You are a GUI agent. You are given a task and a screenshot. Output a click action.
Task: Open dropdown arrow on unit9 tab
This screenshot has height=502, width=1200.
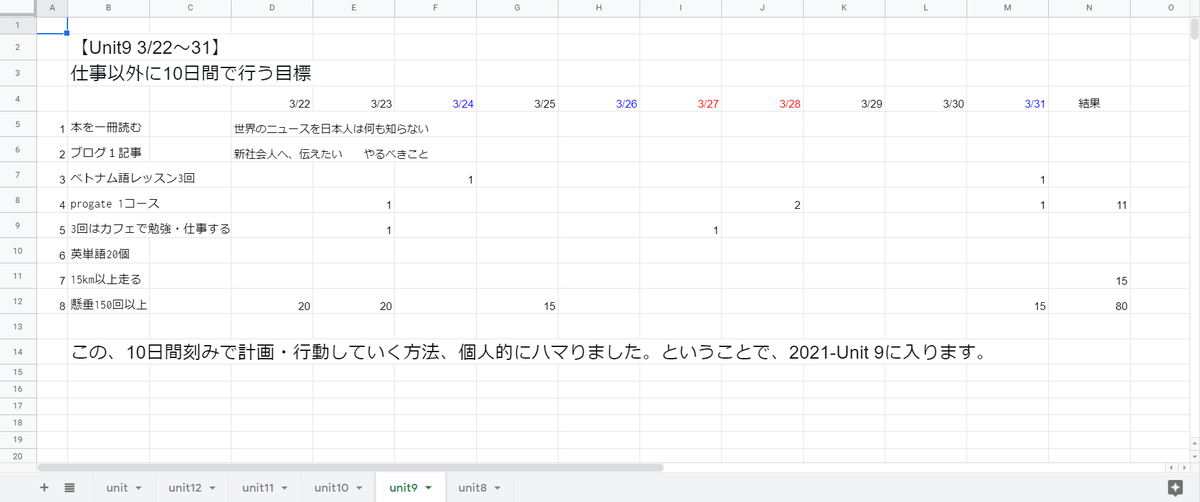(428, 488)
